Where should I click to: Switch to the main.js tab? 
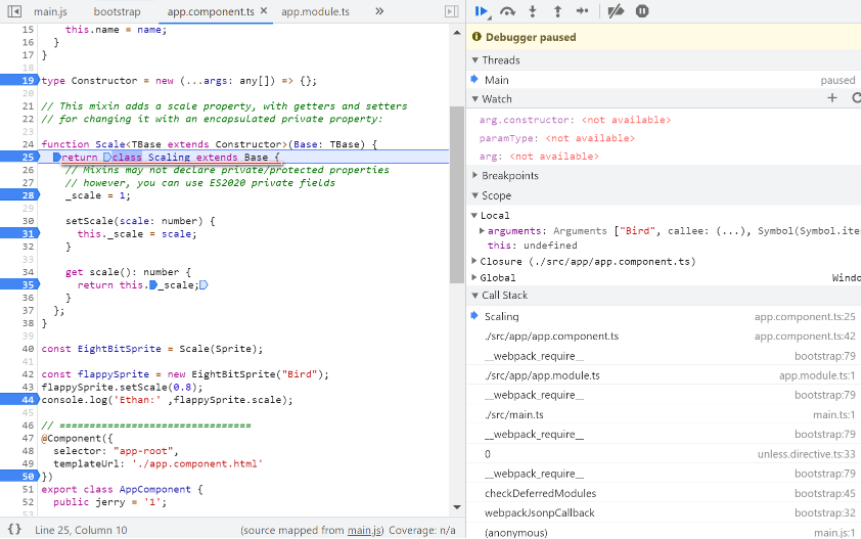50,11
